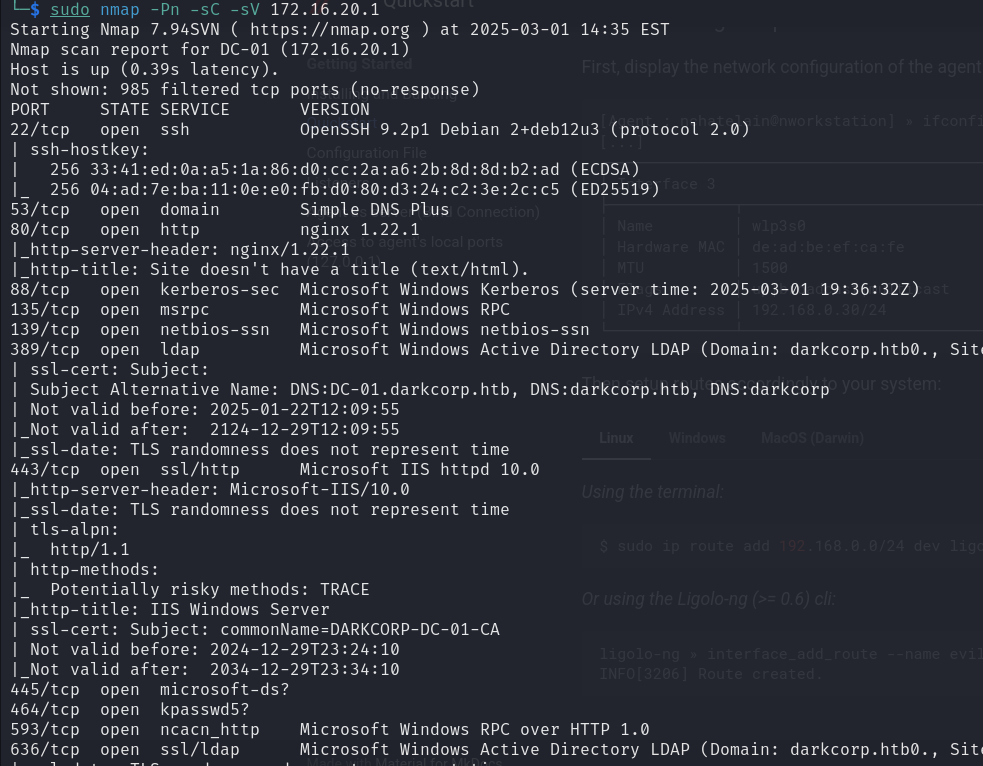Open the Configuration File sidebar link

point(367,153)
